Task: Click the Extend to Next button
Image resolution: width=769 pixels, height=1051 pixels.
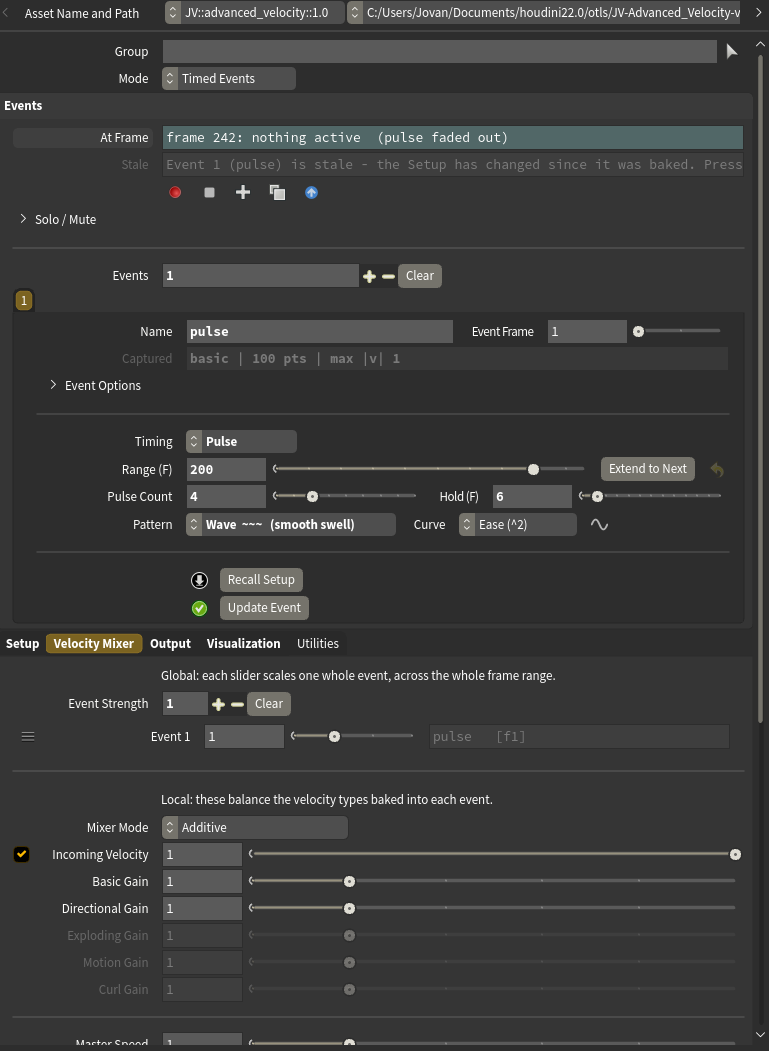Action: 648,469
